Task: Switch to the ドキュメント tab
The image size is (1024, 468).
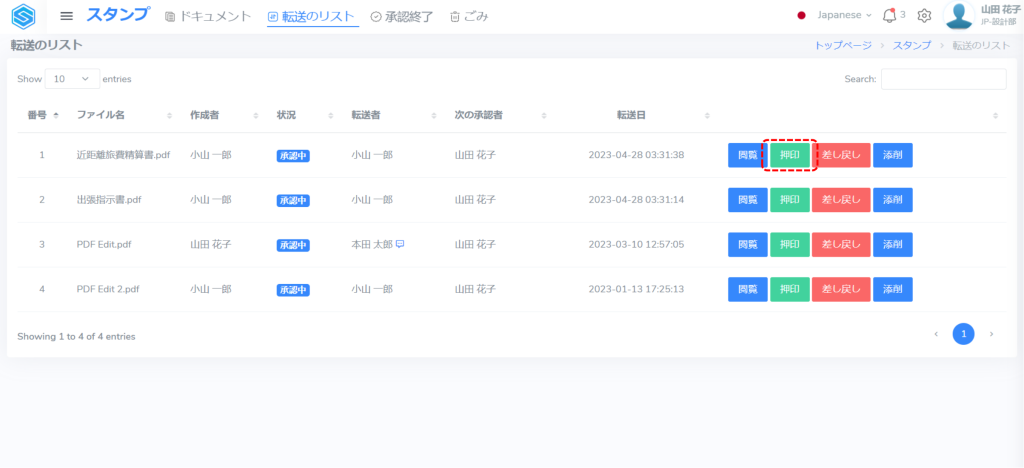Action: pyautogui.click(x=208, y=16)
